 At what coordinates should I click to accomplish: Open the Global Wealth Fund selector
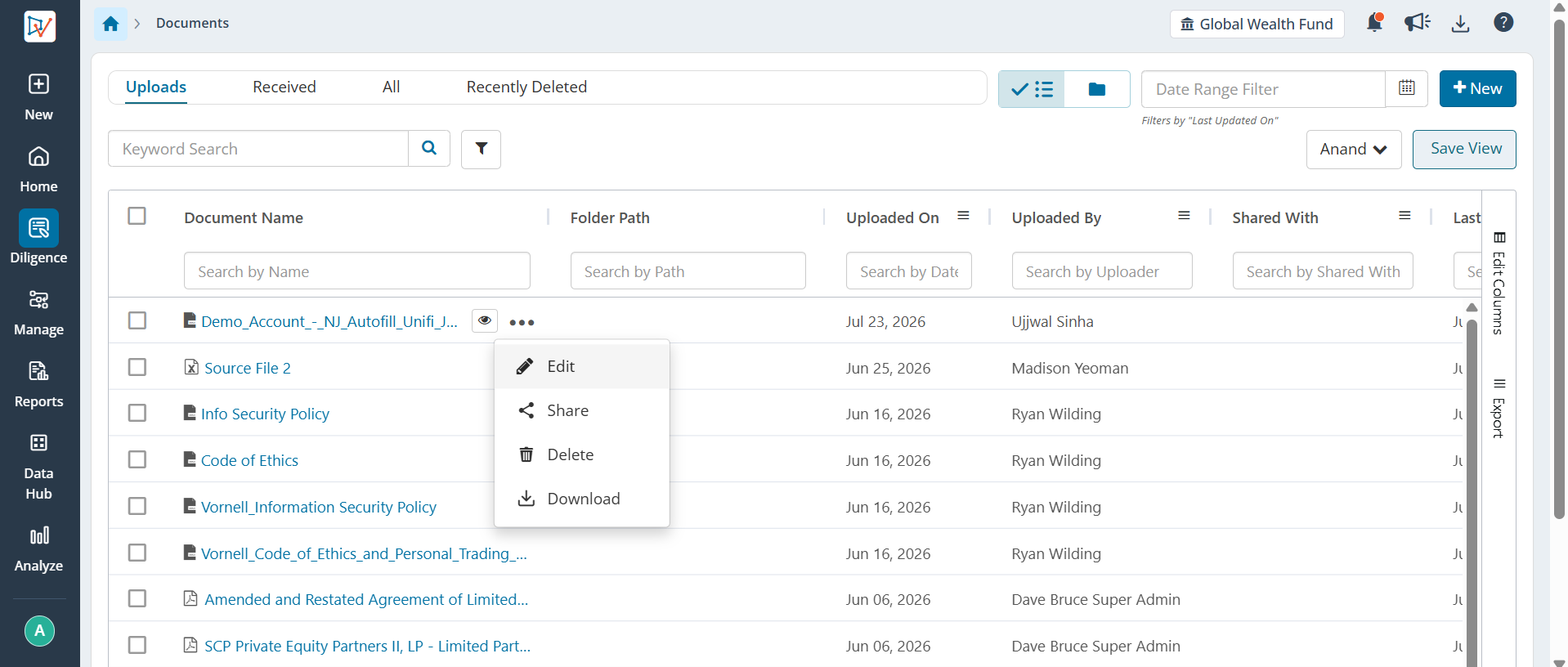click(x=1257, y=24)
